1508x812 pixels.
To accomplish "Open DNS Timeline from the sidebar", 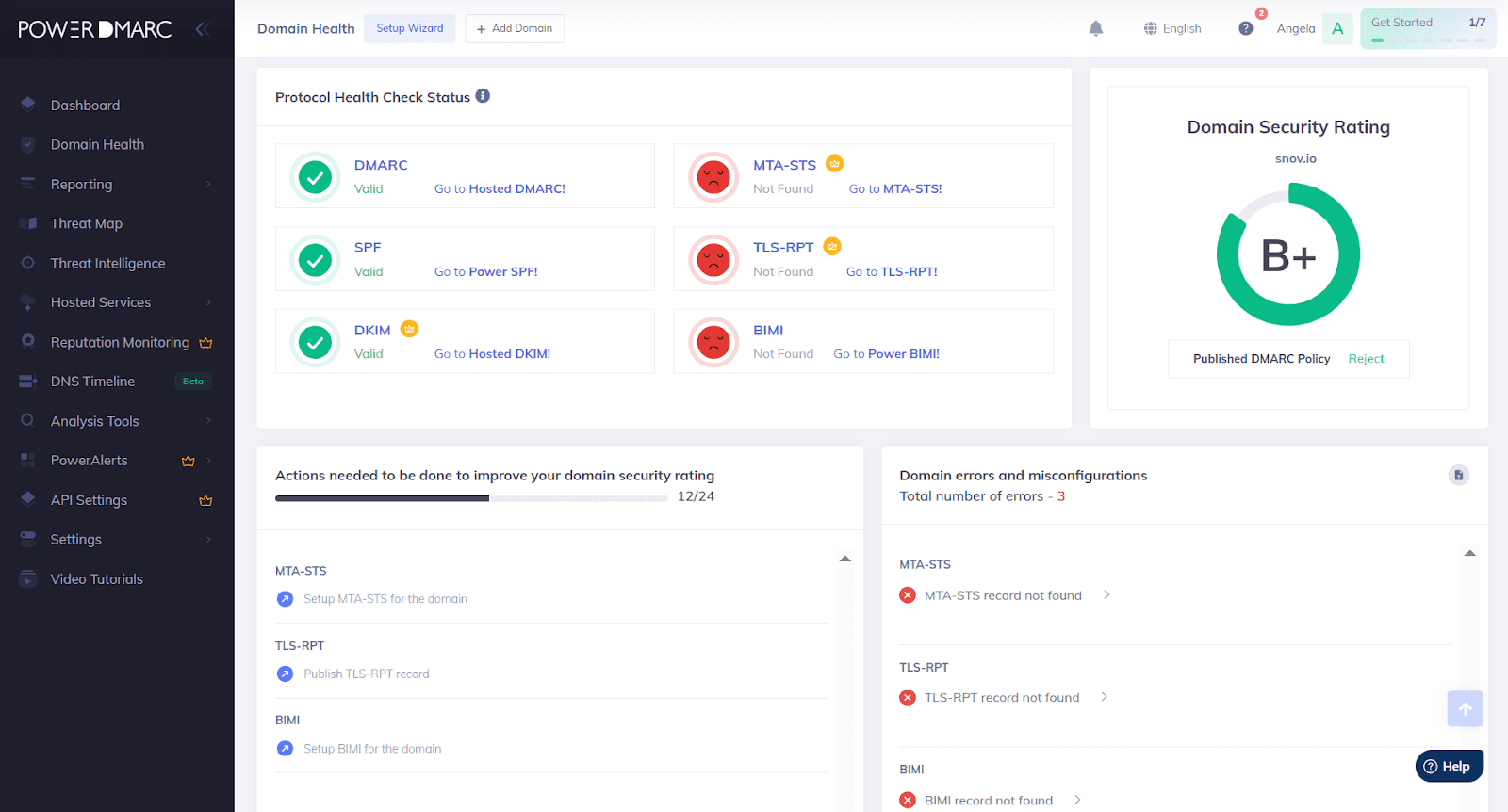I will click(92, 382).
